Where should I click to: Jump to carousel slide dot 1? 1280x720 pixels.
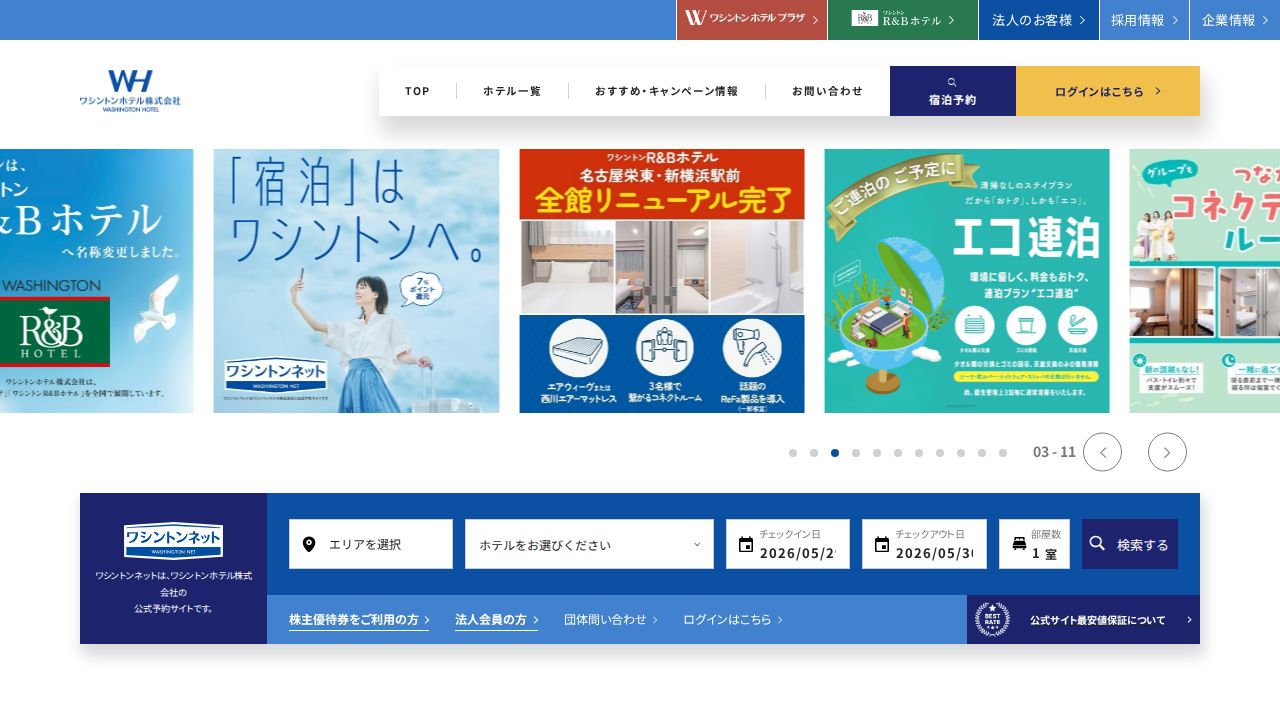click(x=793, y=453)
